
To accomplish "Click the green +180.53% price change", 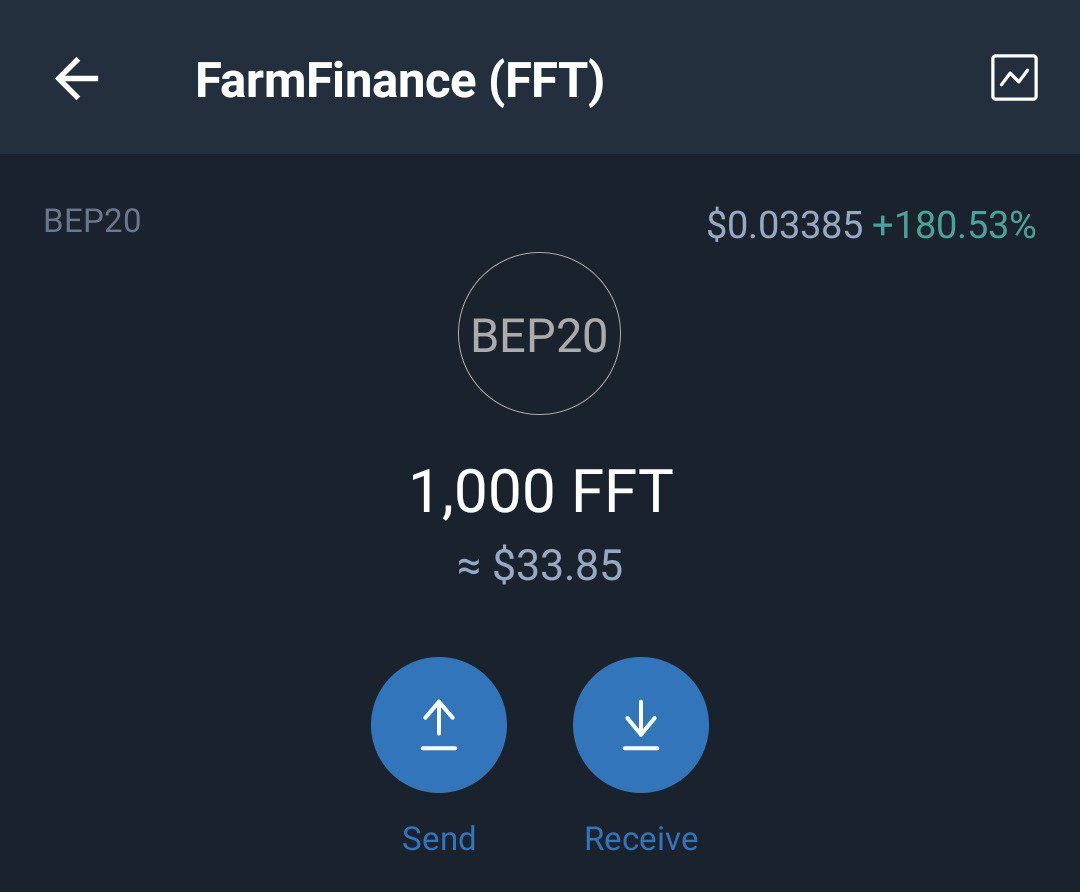I will click(x=954, y=225).
